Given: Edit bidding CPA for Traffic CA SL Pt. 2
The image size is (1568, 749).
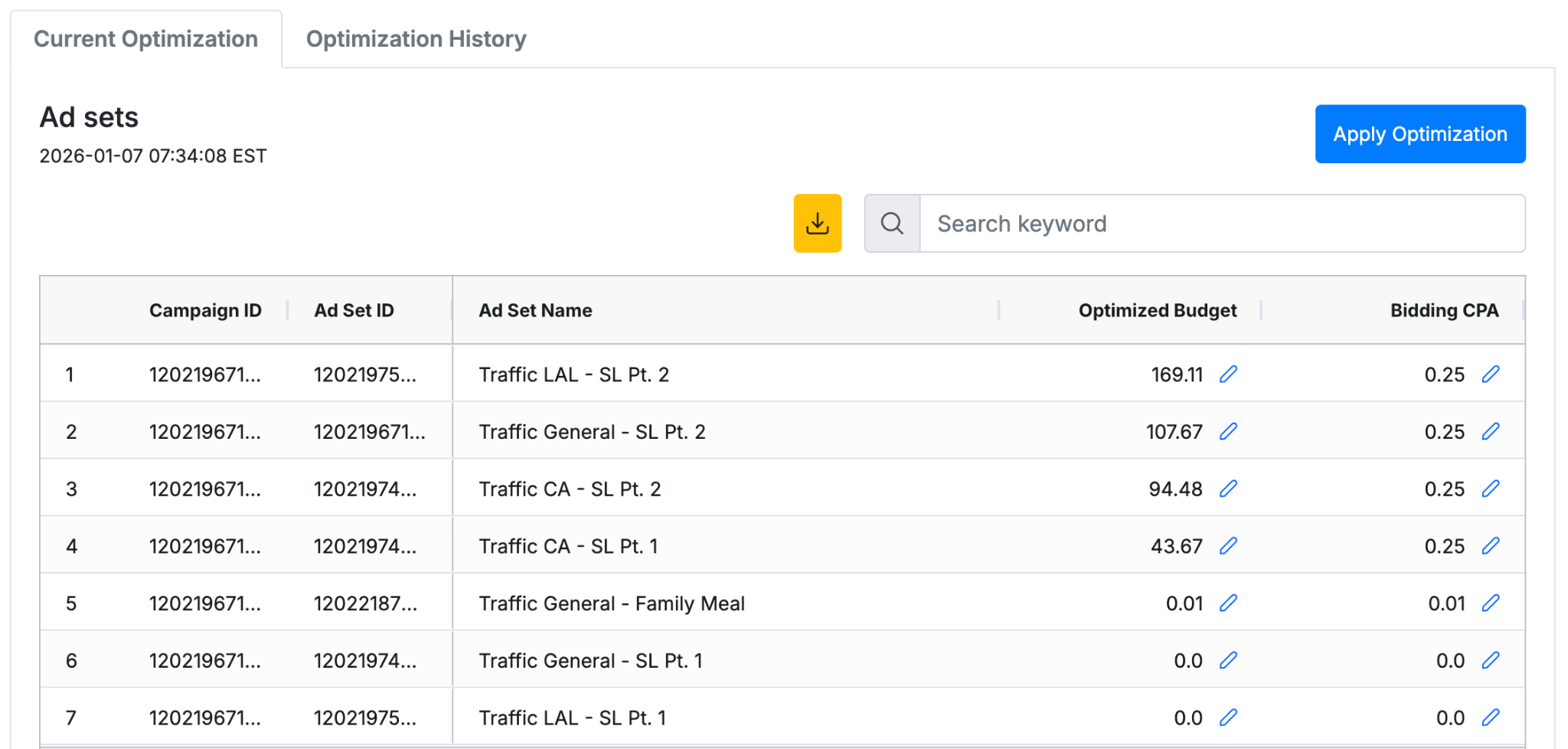Looking at the screenshot, I should click(1490, 489).
